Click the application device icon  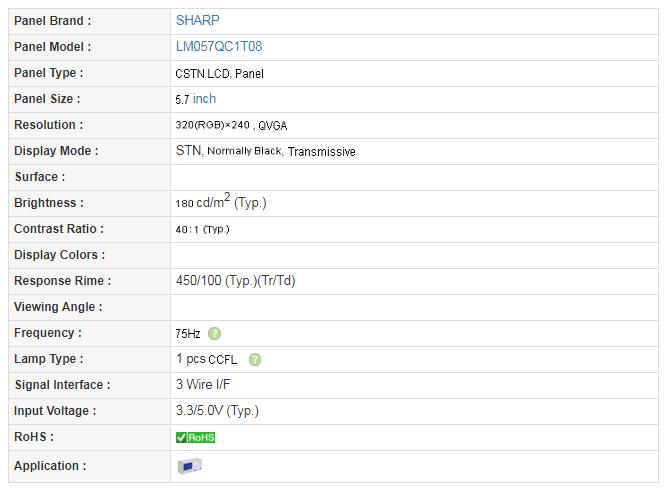[x=189, y=466]
